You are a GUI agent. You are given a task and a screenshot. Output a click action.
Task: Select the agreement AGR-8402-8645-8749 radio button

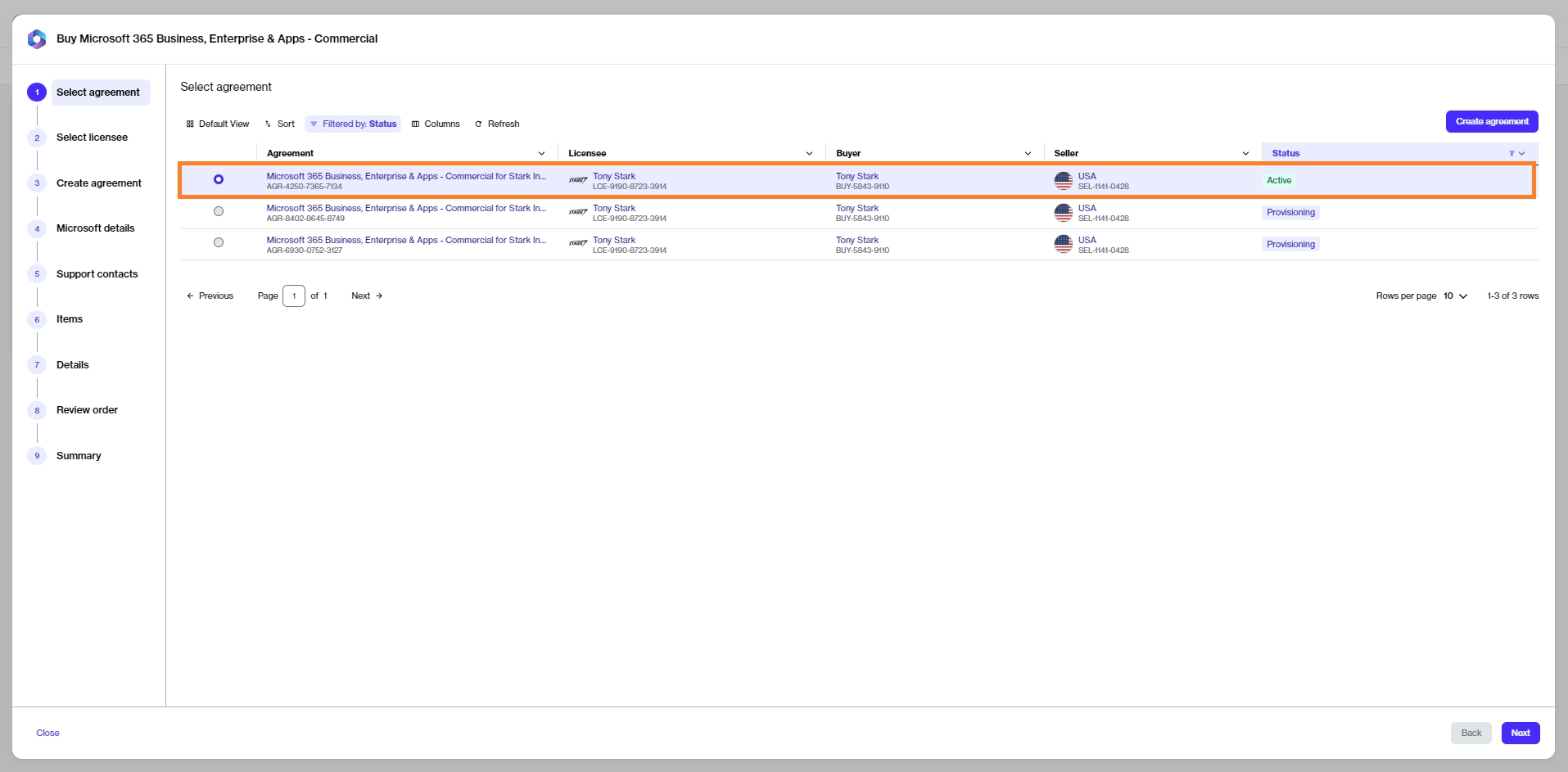click(x=219, y=211)
